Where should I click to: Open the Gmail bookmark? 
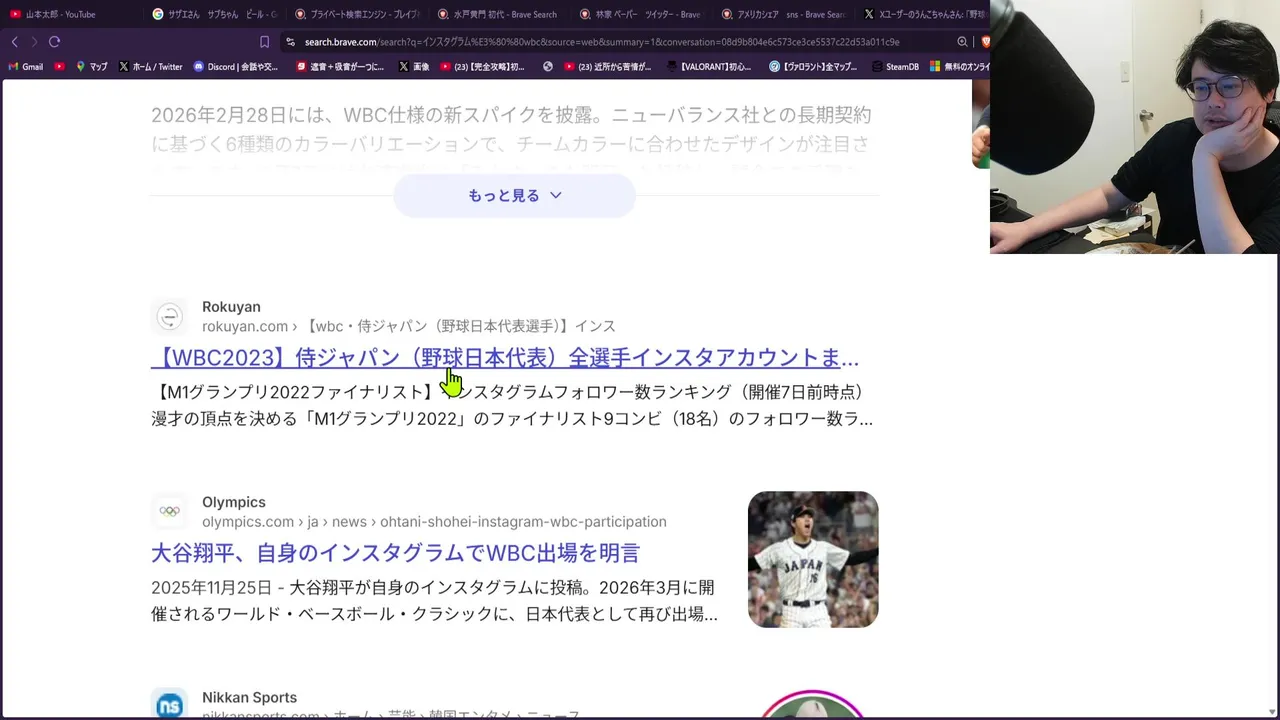tap(25, 67)
